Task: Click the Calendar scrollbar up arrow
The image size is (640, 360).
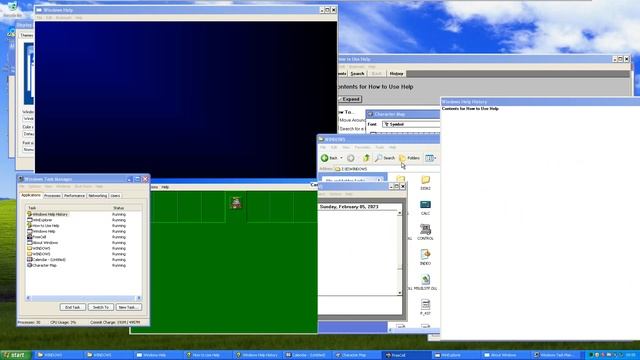Action: click(x=400, y=213)
